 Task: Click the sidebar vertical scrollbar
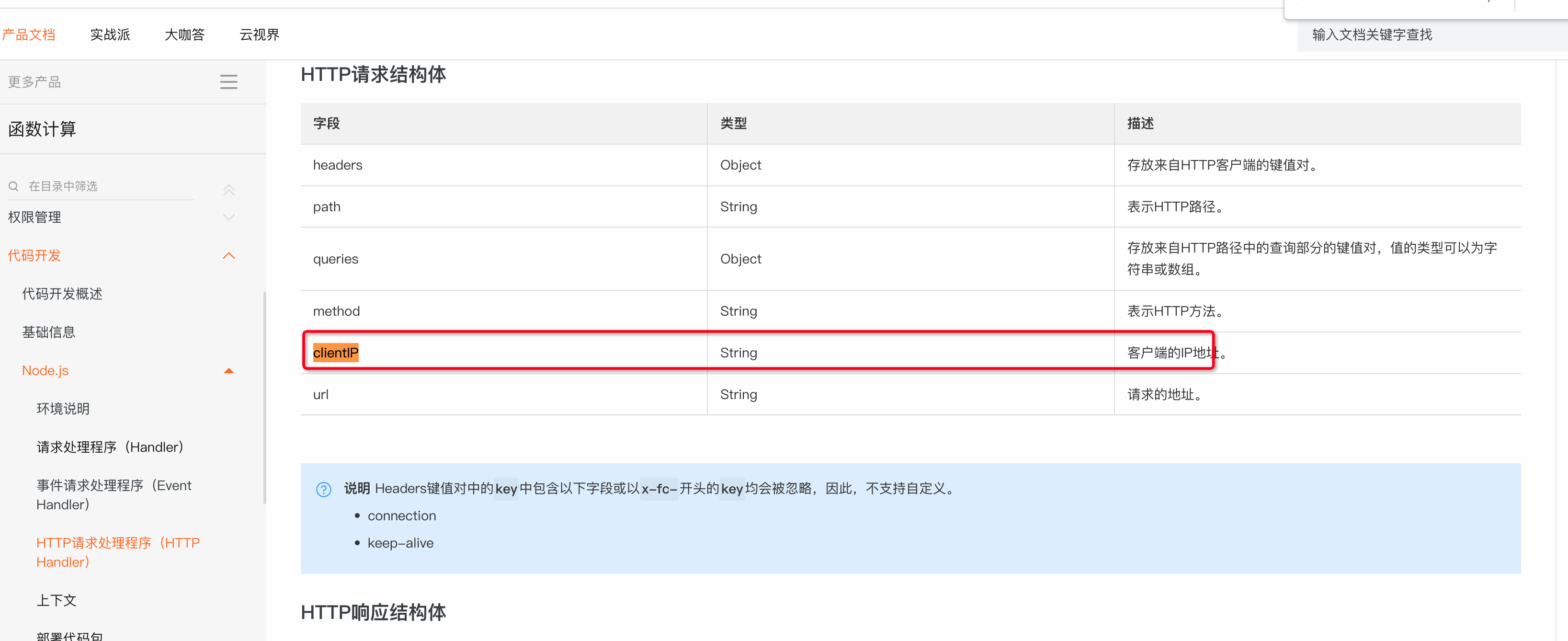[x=264, y=398]
